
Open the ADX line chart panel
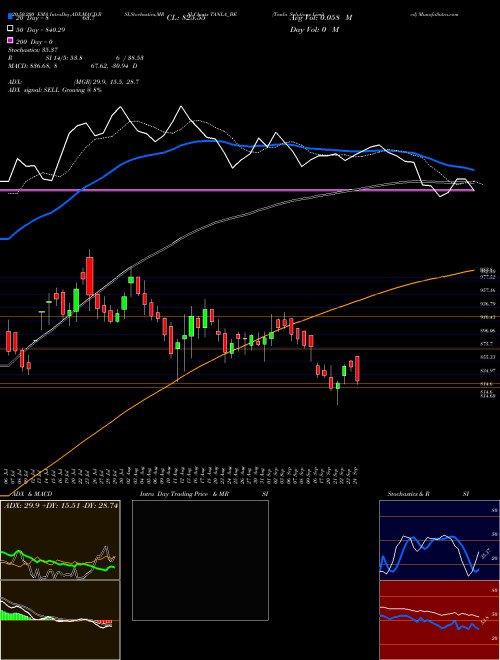tap(60, 540)
